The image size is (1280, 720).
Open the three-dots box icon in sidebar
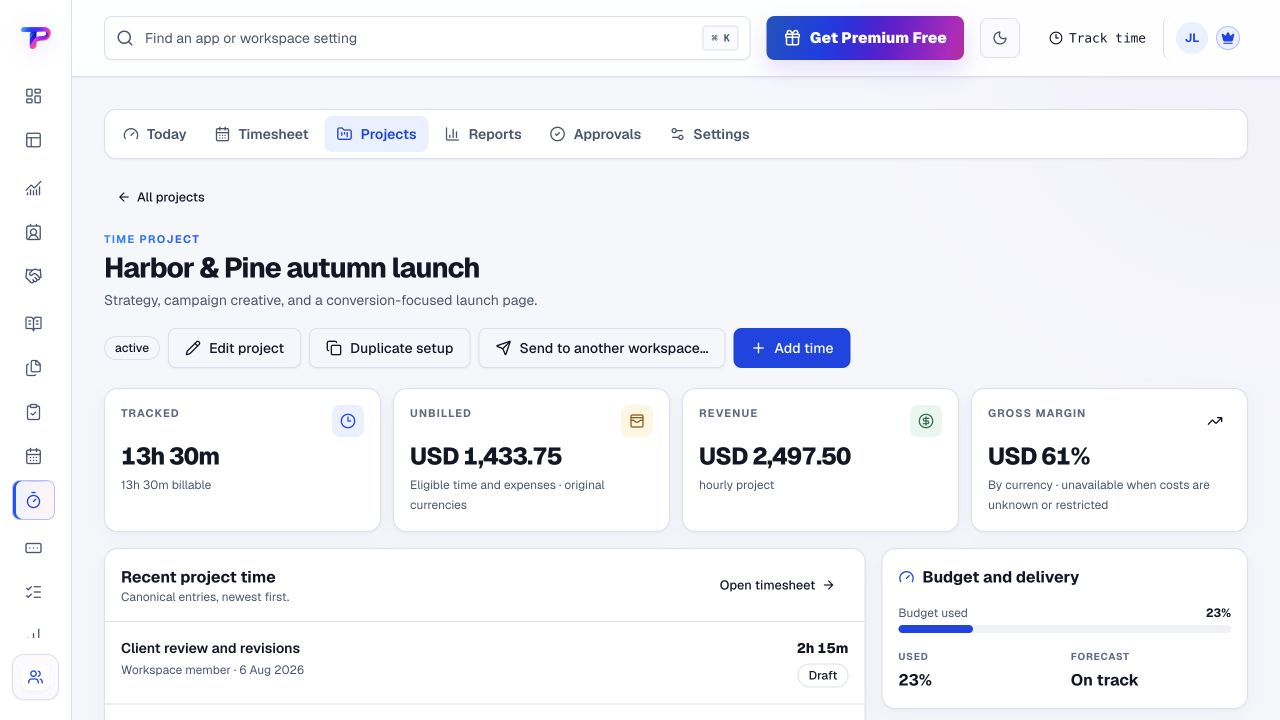click(x=33, y=548)
